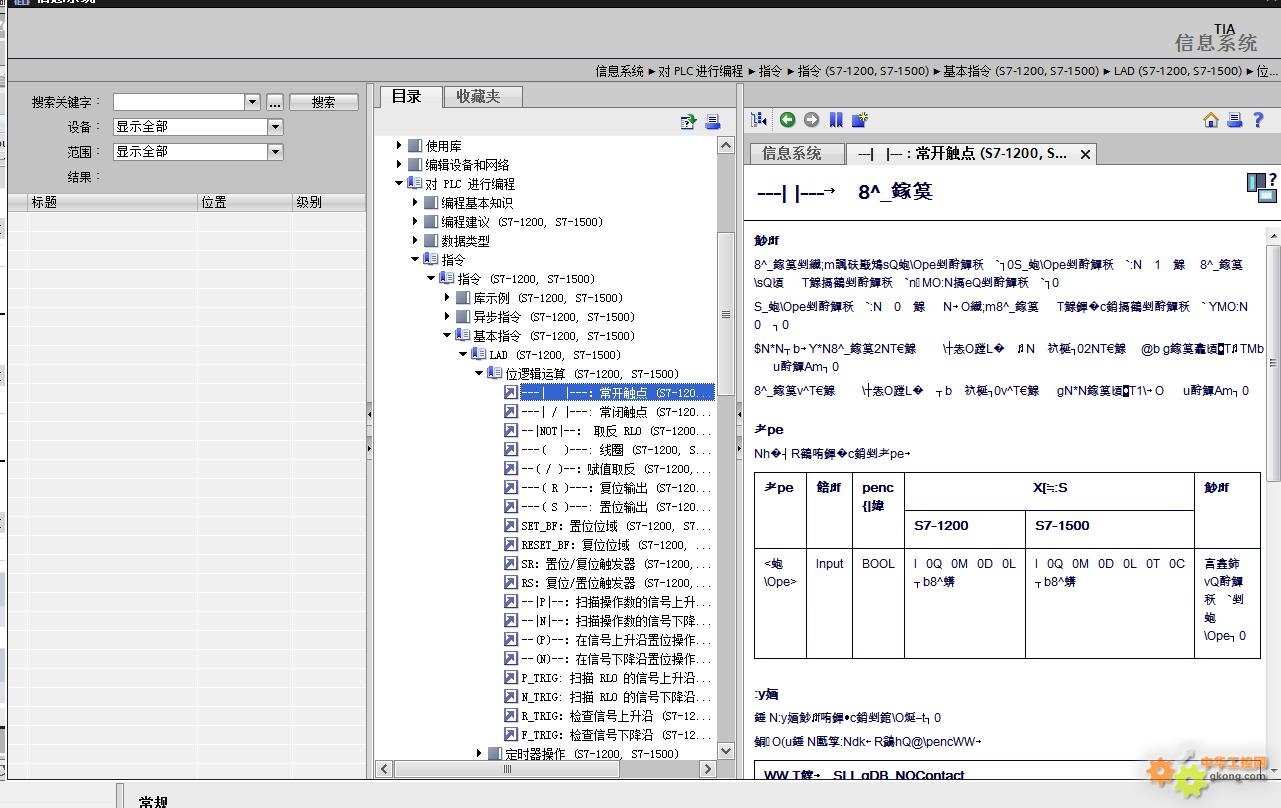Open the RS 复位/置位触发器 topic
Screen dimensions: 1281x808
pos(616,583)
